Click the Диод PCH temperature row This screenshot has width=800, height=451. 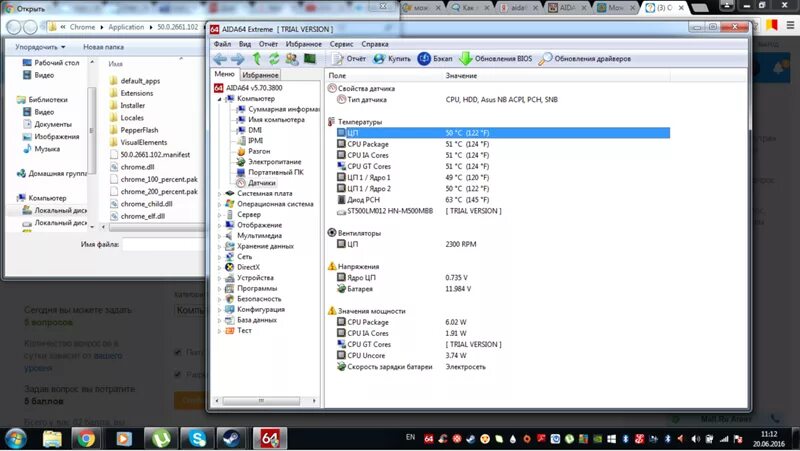pyautogui.click(x=503, y=199)
